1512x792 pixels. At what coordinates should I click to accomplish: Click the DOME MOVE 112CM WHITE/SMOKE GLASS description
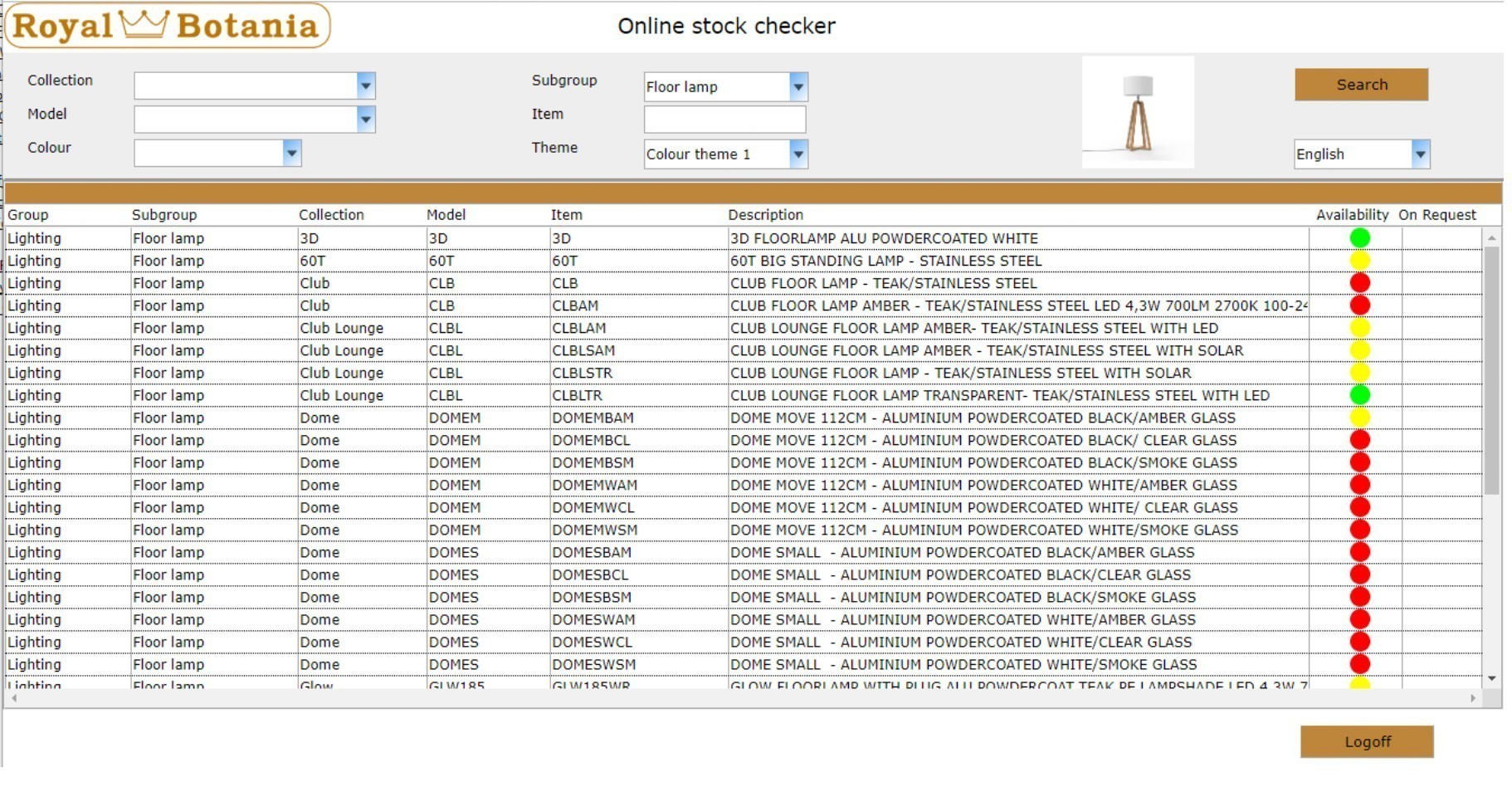click(984, 530)
